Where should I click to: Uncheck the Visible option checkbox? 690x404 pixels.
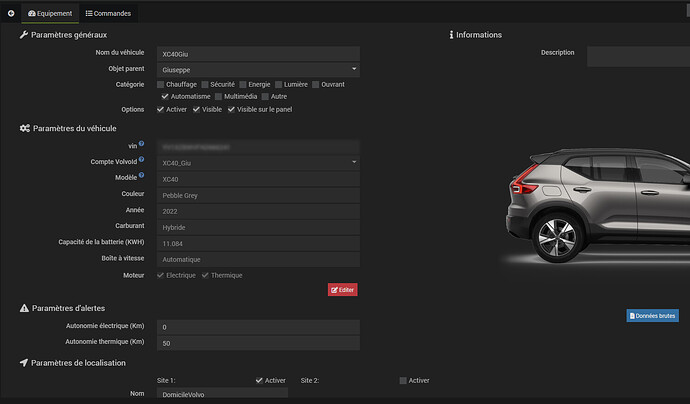196,110
